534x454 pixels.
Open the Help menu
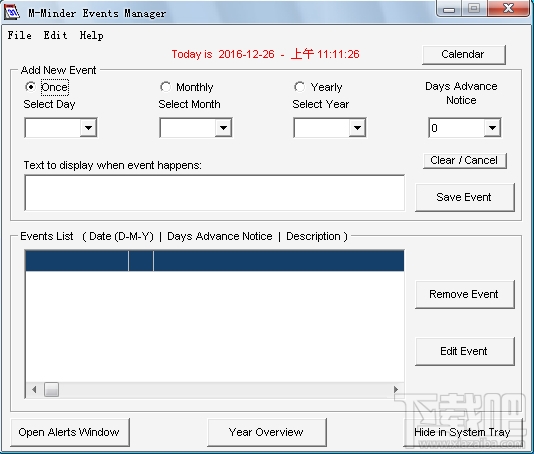(91, 35)
